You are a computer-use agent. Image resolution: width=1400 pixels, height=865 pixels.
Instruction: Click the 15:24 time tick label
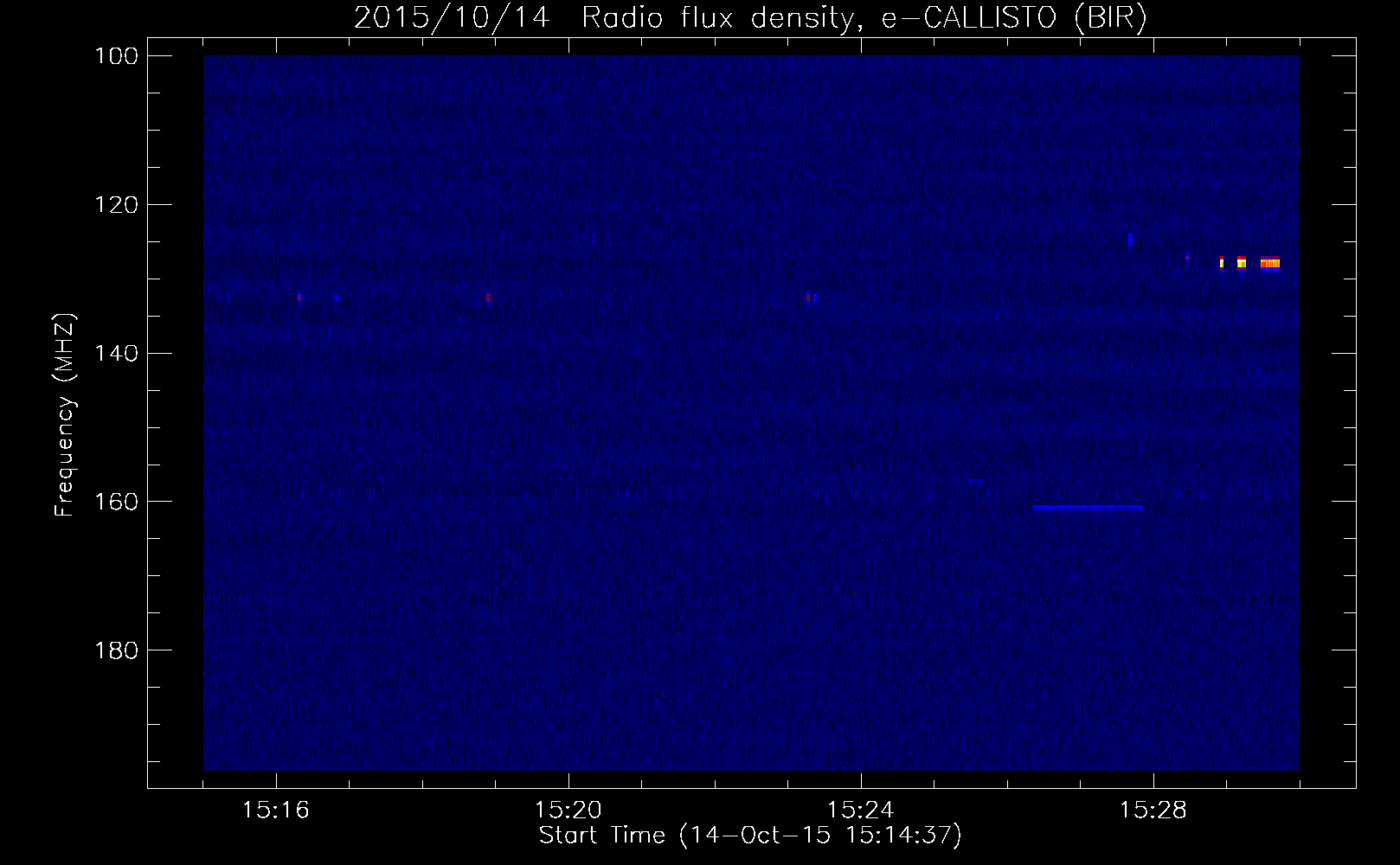(861, 811)
